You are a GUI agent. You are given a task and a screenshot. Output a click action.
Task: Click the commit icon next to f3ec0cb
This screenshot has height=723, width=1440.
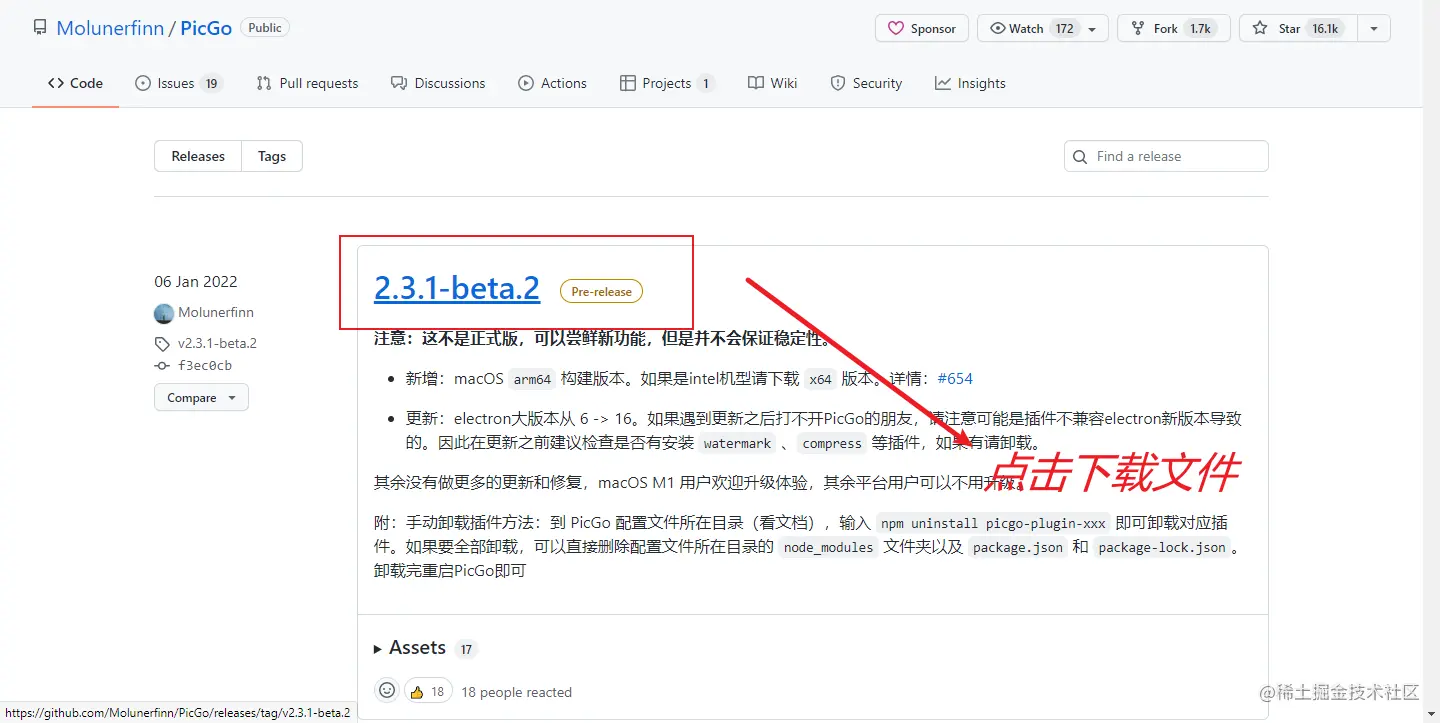pyautogui.click(x=162, y=366)
